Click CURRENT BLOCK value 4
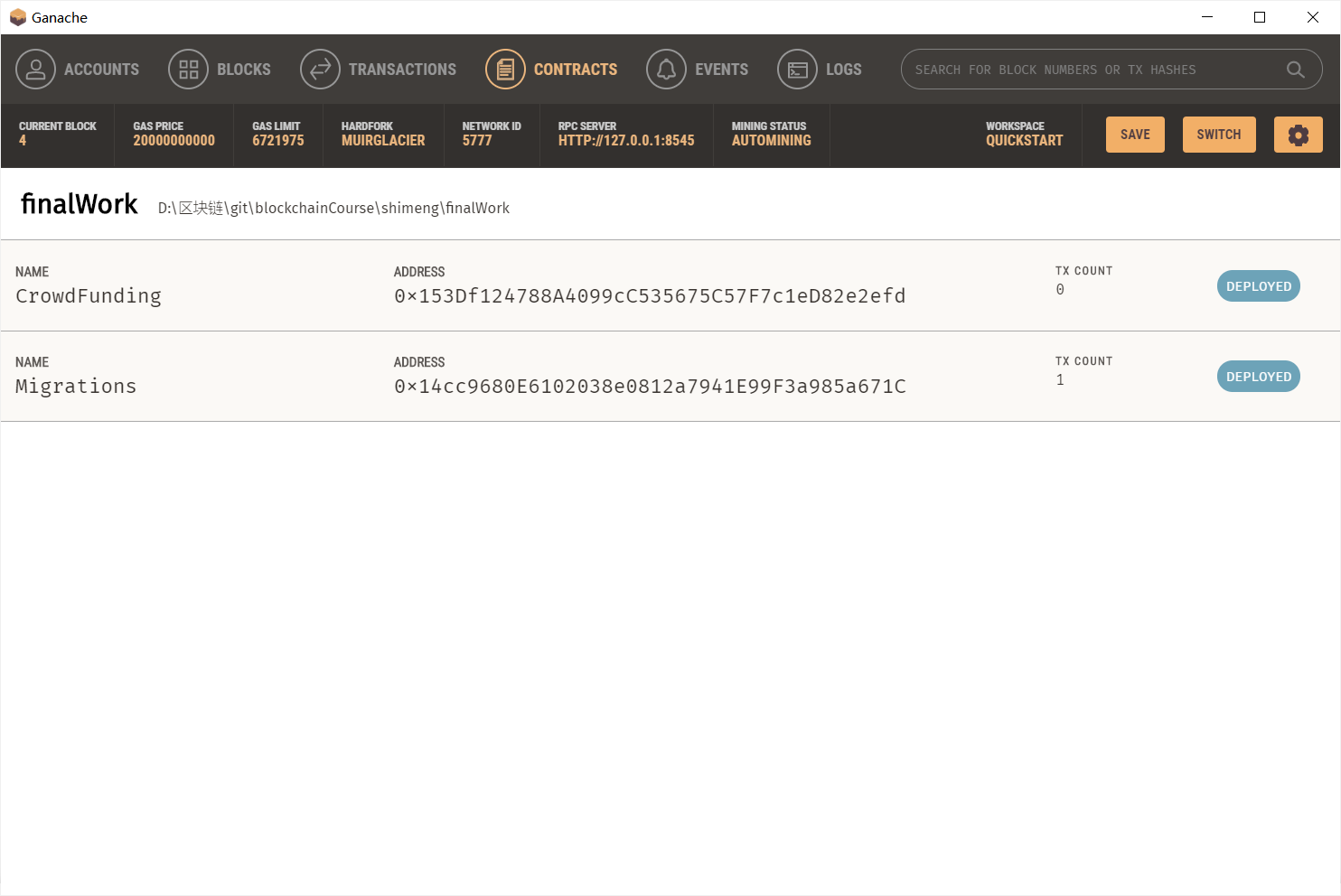This screenshot has width=1341, height=896. coord(23,141)
